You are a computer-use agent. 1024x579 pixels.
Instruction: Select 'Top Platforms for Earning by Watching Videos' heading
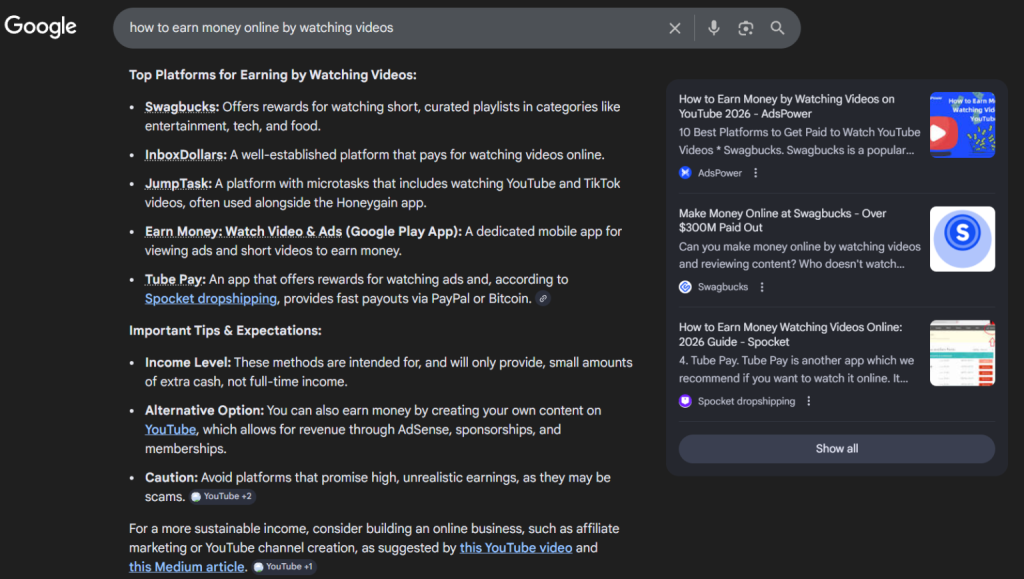pyautogui.click(x=272, y=75)
